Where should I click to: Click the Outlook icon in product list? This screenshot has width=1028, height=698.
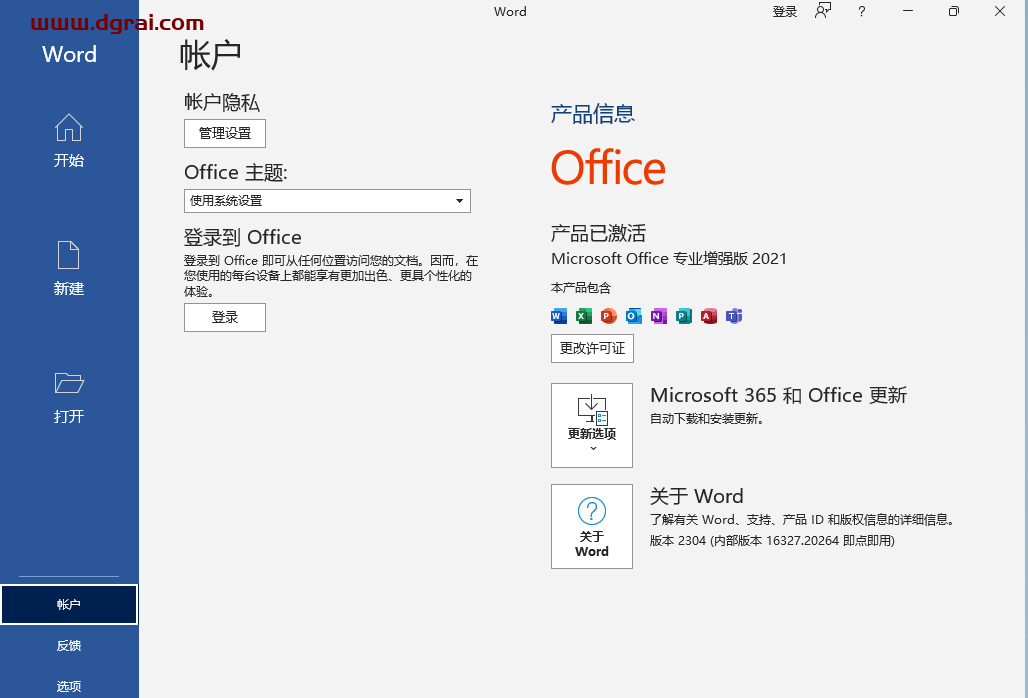pyautogui.click(x=633, y=316)
